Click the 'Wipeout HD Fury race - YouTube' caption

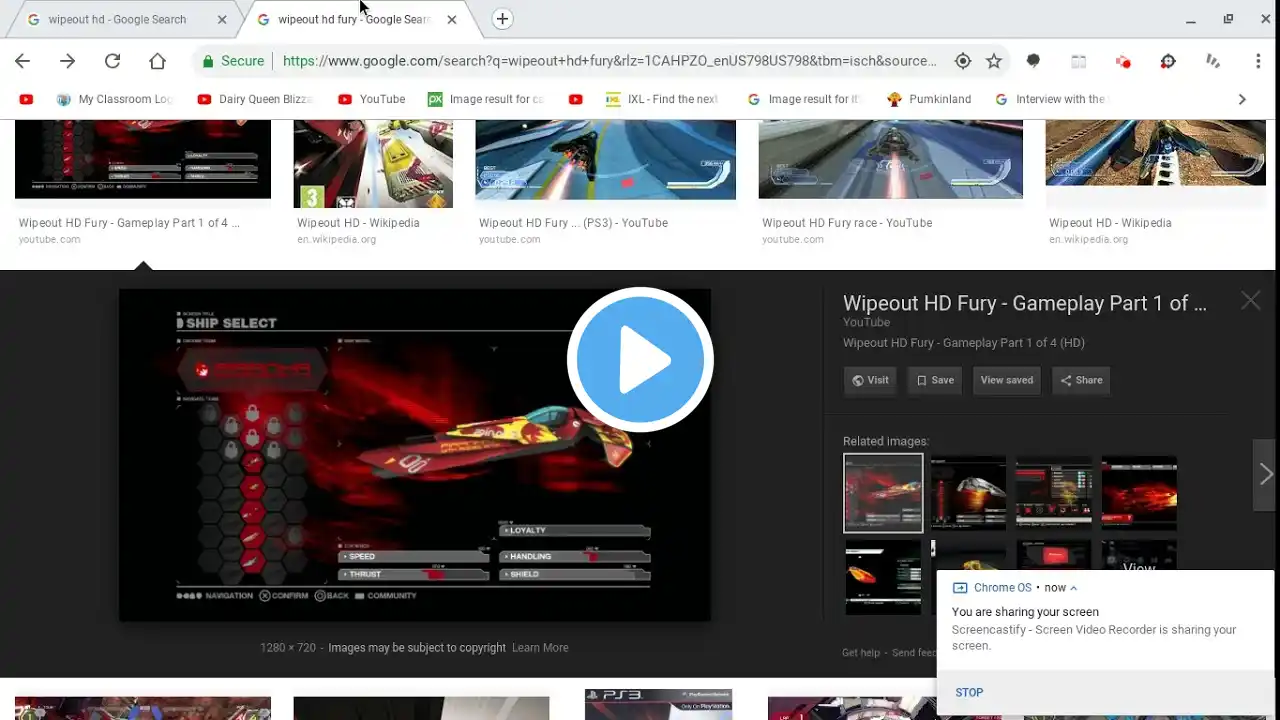tap(847, 223)
